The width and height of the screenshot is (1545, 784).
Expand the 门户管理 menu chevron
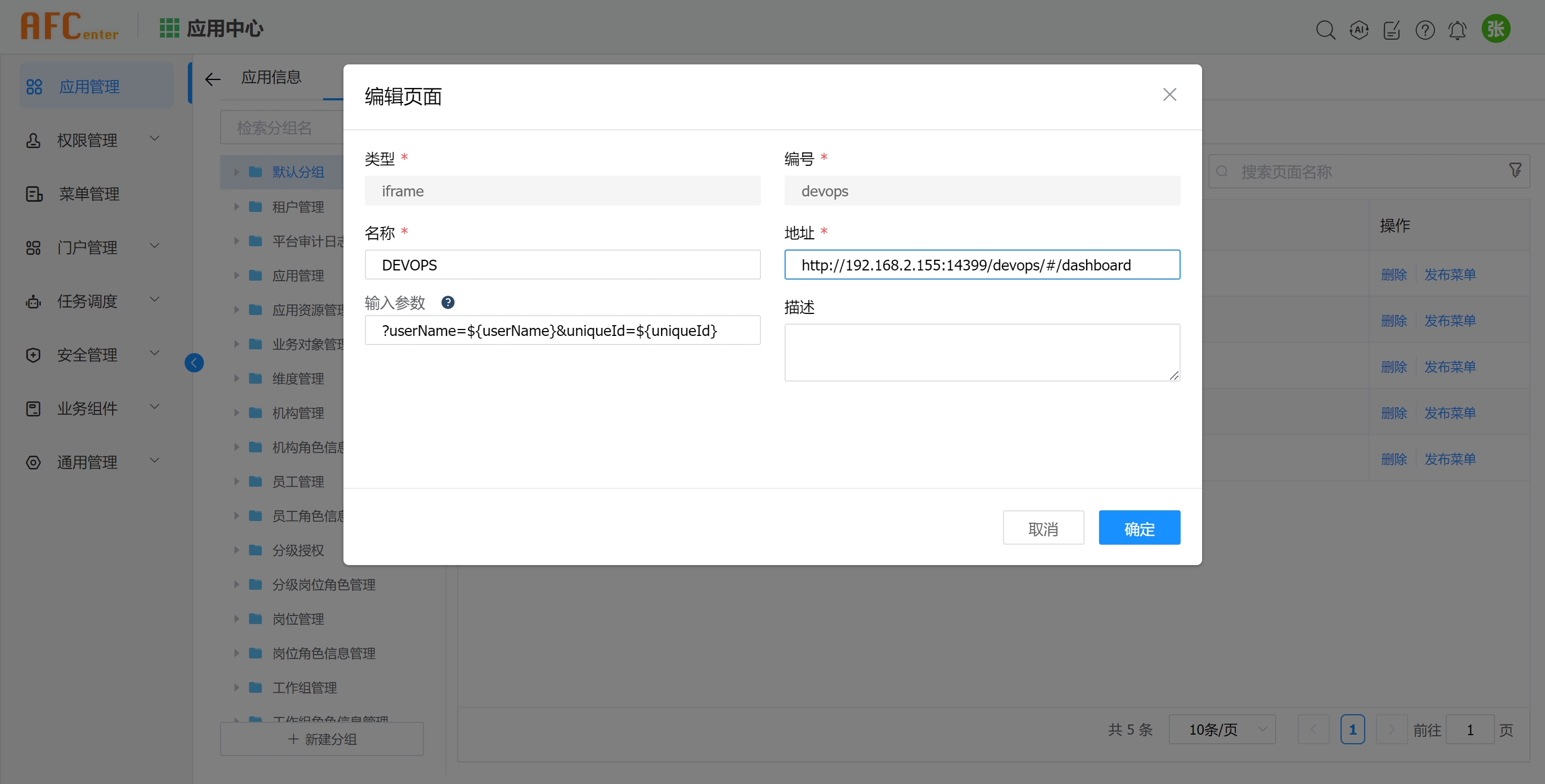pyautogui.click(x=154, y=246)
